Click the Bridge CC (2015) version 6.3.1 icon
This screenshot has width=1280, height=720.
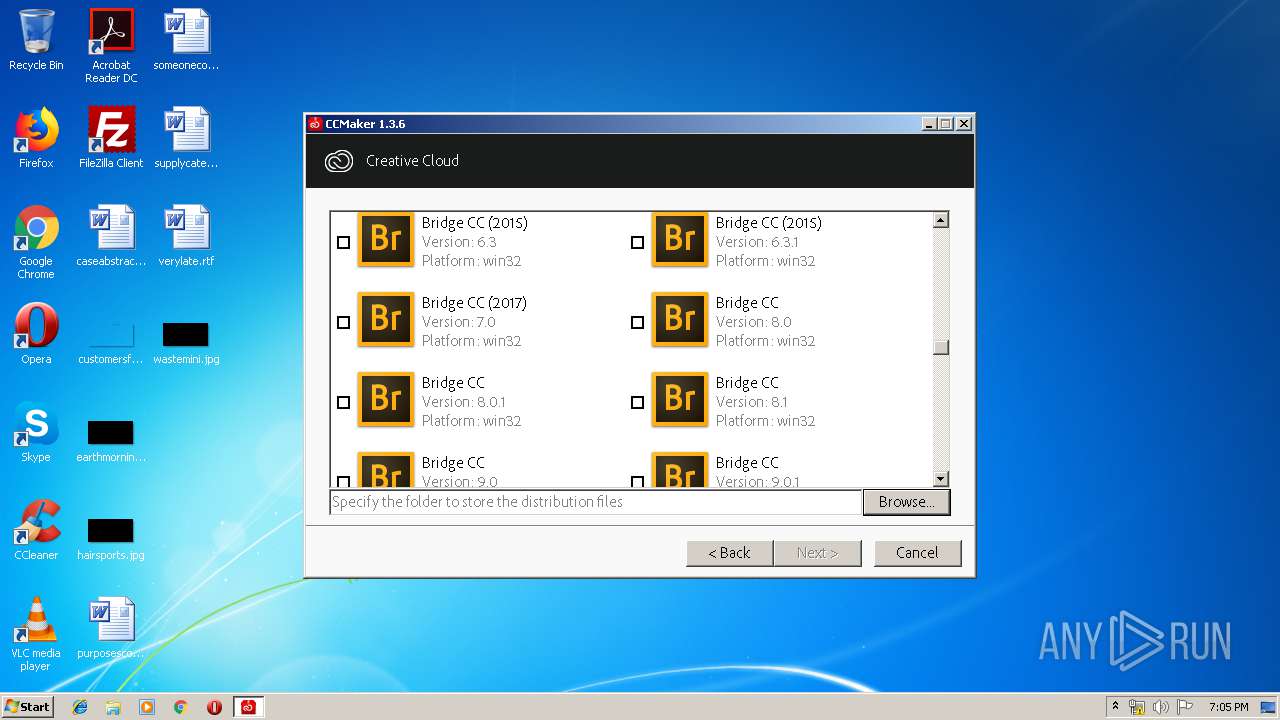tap(680, 240)
